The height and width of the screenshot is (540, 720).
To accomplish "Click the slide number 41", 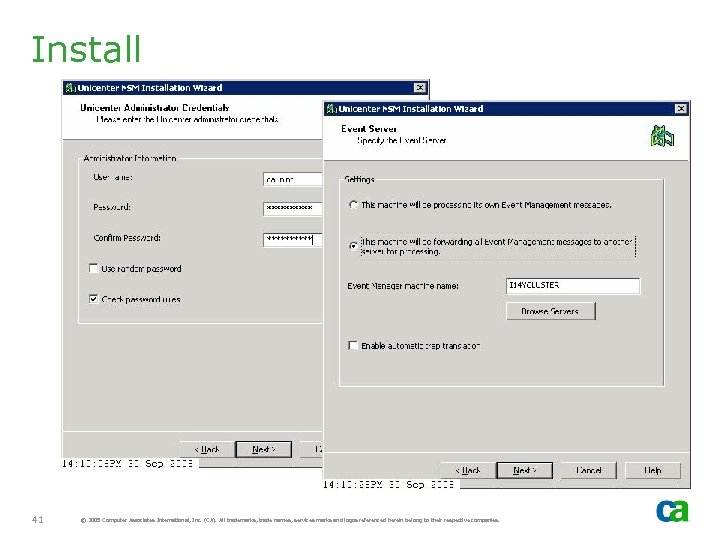I will tap(38, 519).
